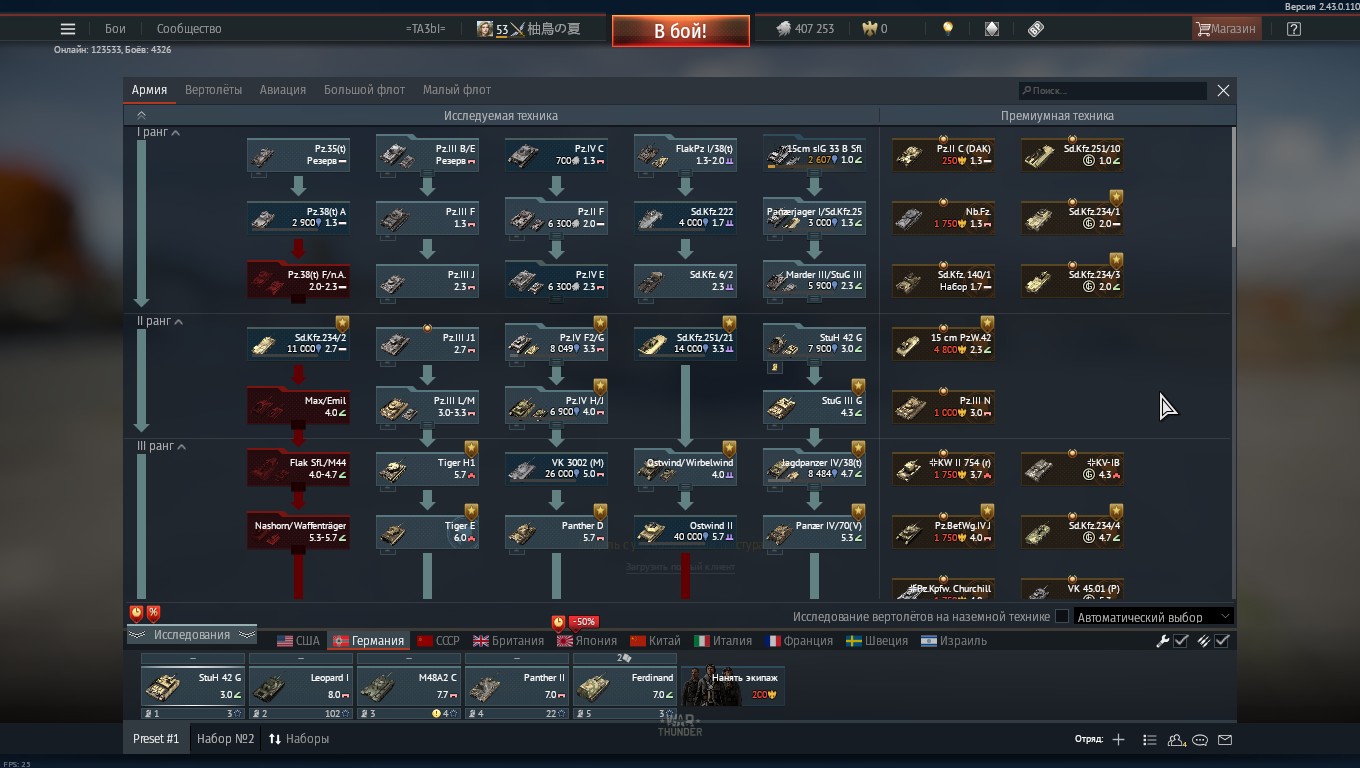Screen dimensions: 1360x768
Task: Click the golden eagles balance icon
Action: click(x=869, y=29)
